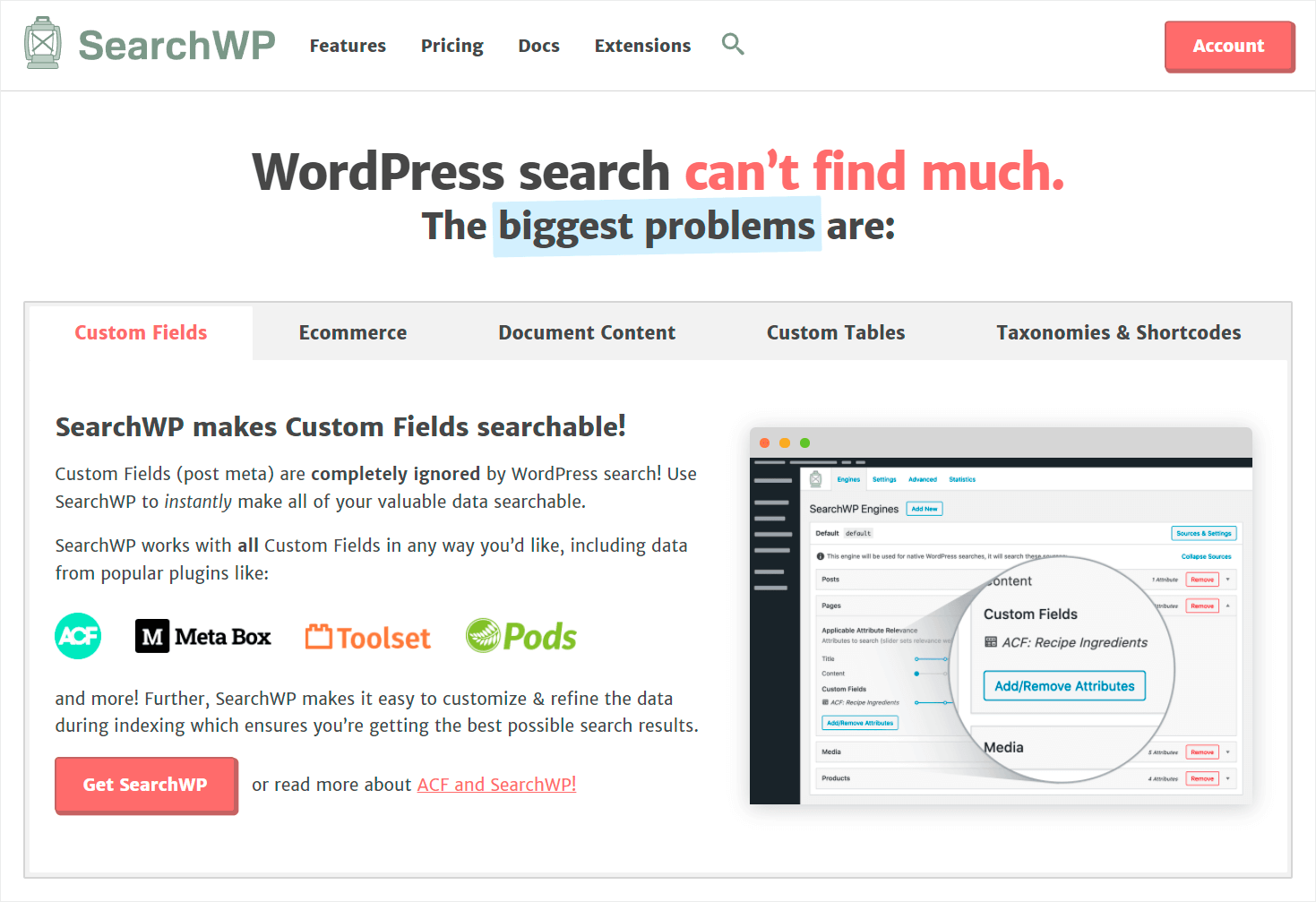The image size is (1316, 902).
Task: Click the Title relevance slider
Action: coord(930,659)
